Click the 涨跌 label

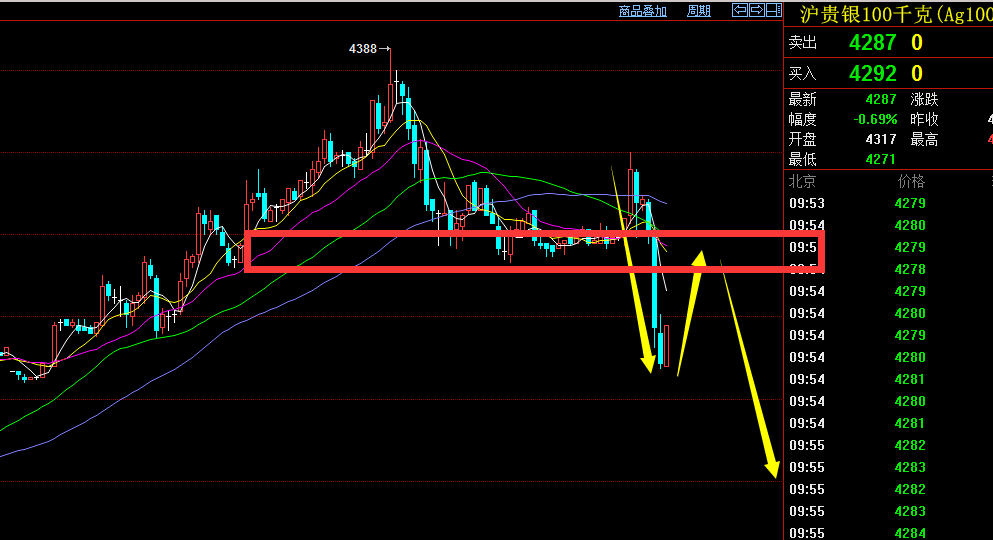pos(924,99)
